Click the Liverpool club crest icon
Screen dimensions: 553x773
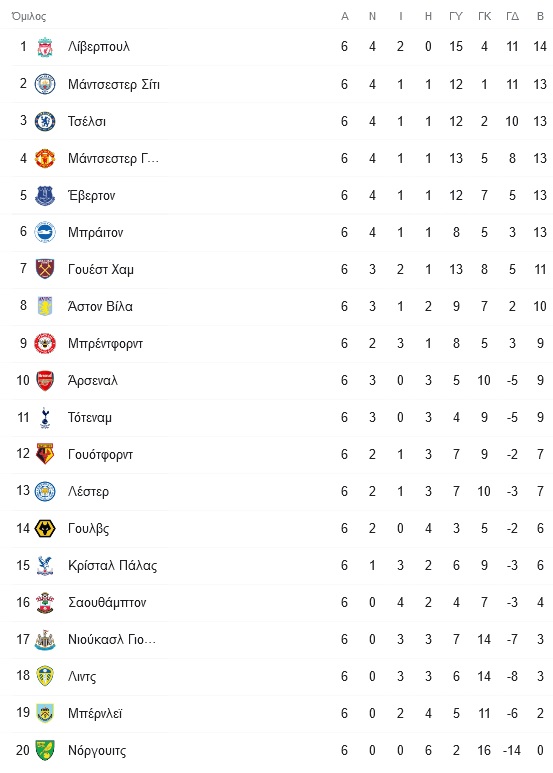click(45, 47)
